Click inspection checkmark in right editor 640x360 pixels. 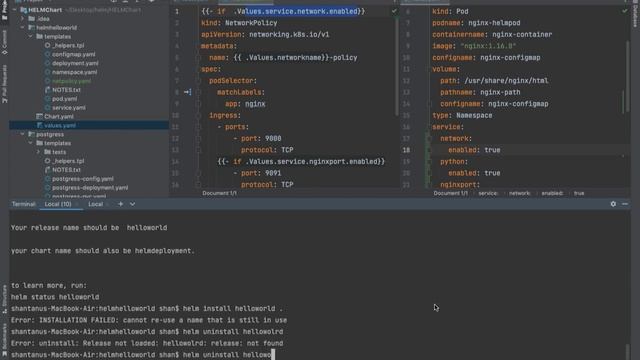point(624,11)
